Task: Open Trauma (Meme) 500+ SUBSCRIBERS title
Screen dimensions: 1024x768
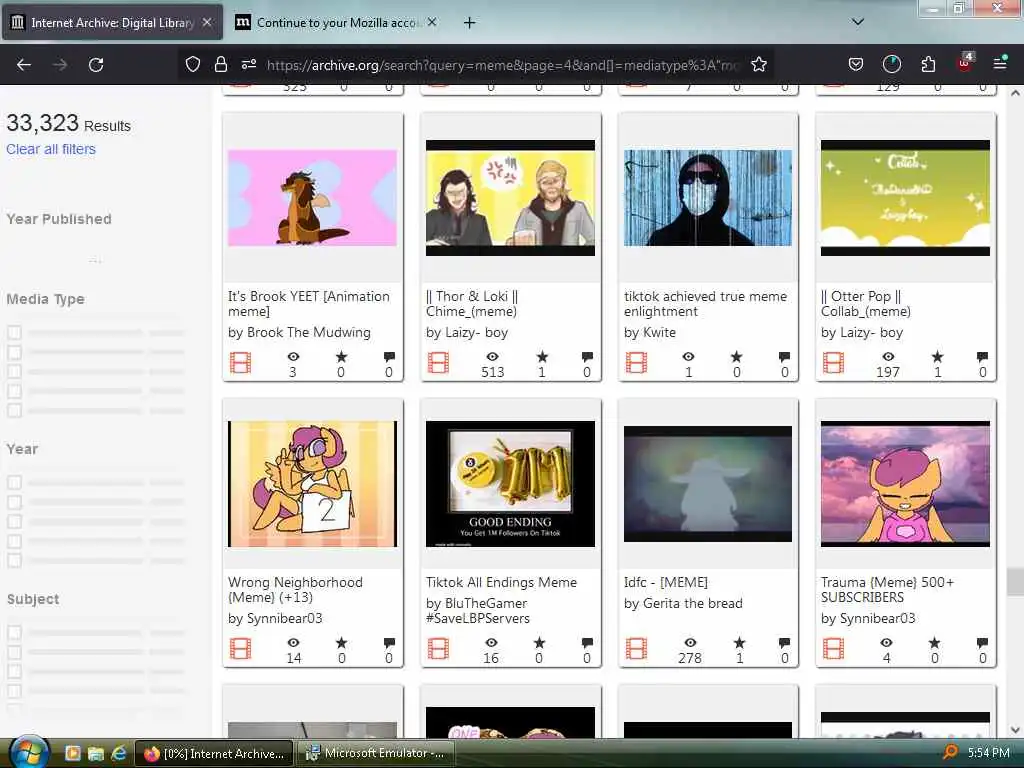Action: 888,590
